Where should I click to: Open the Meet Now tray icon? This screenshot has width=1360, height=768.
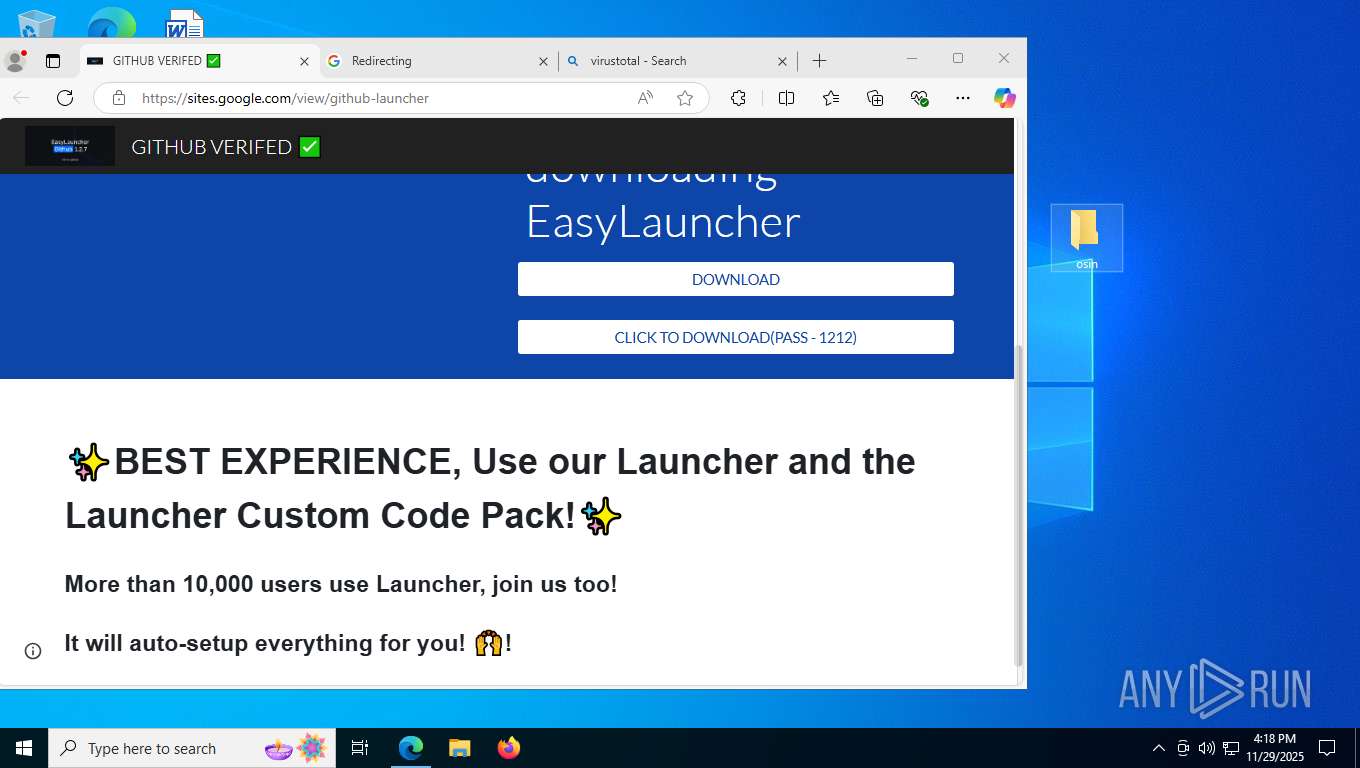1183,748
